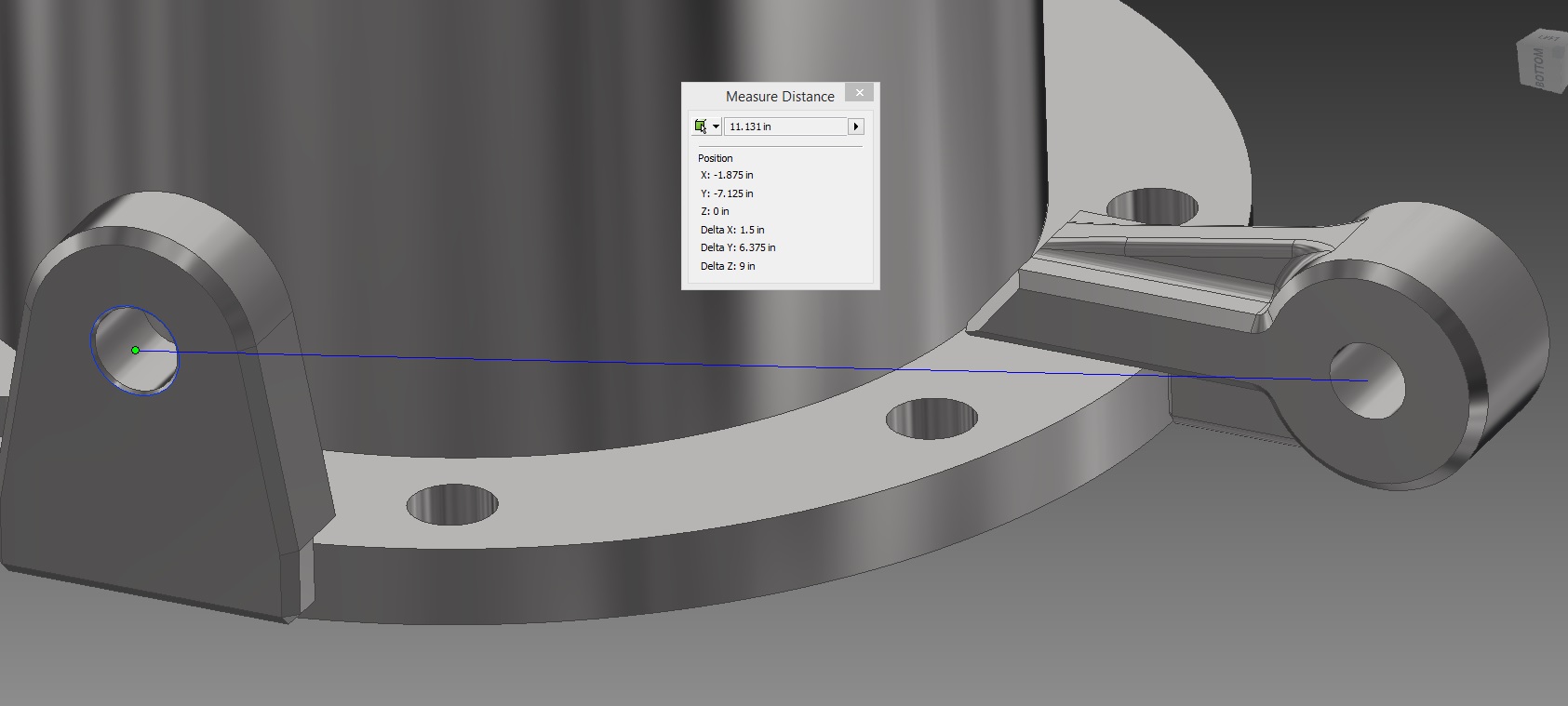Open the selection priority dropdown arrow
The height and width of the screenshot is (706, 1568).
[x=716, y=127]
